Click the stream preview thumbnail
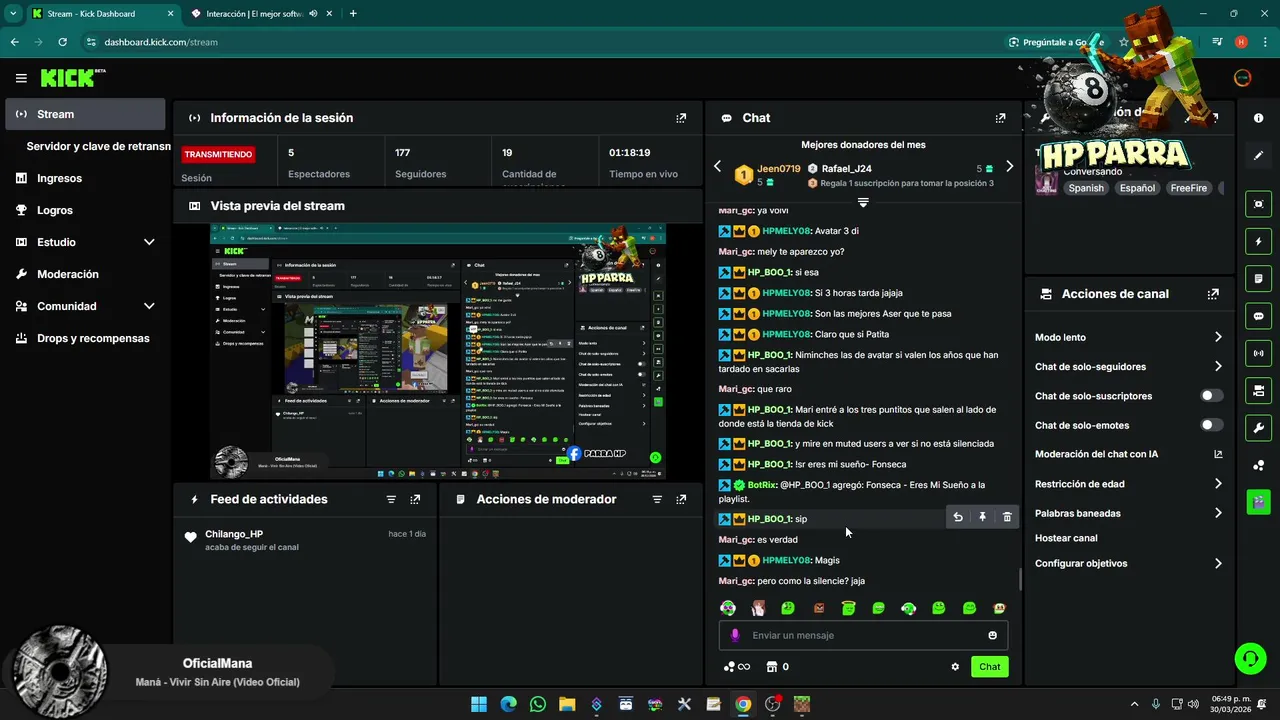The width and height of the screenshot is (1280, 720). (438, 352)
